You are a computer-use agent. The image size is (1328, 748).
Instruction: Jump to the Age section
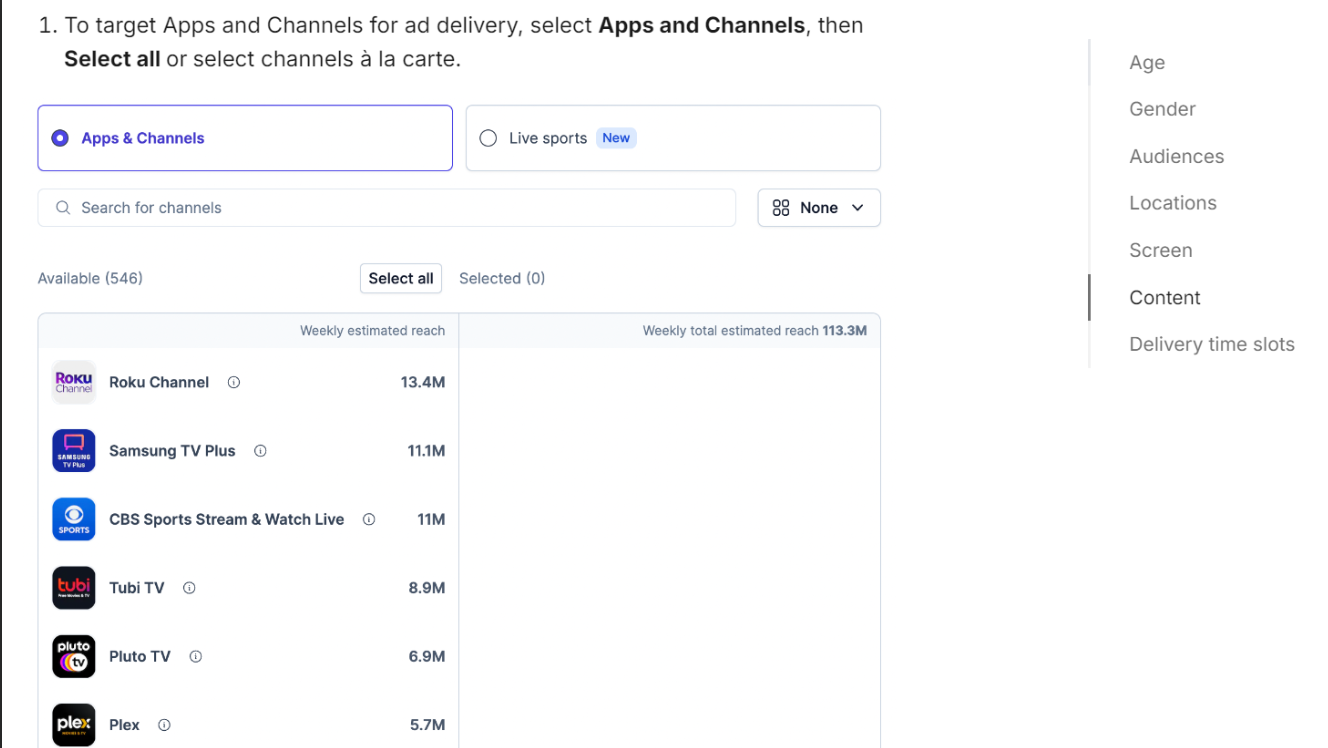click(1147, 62)
